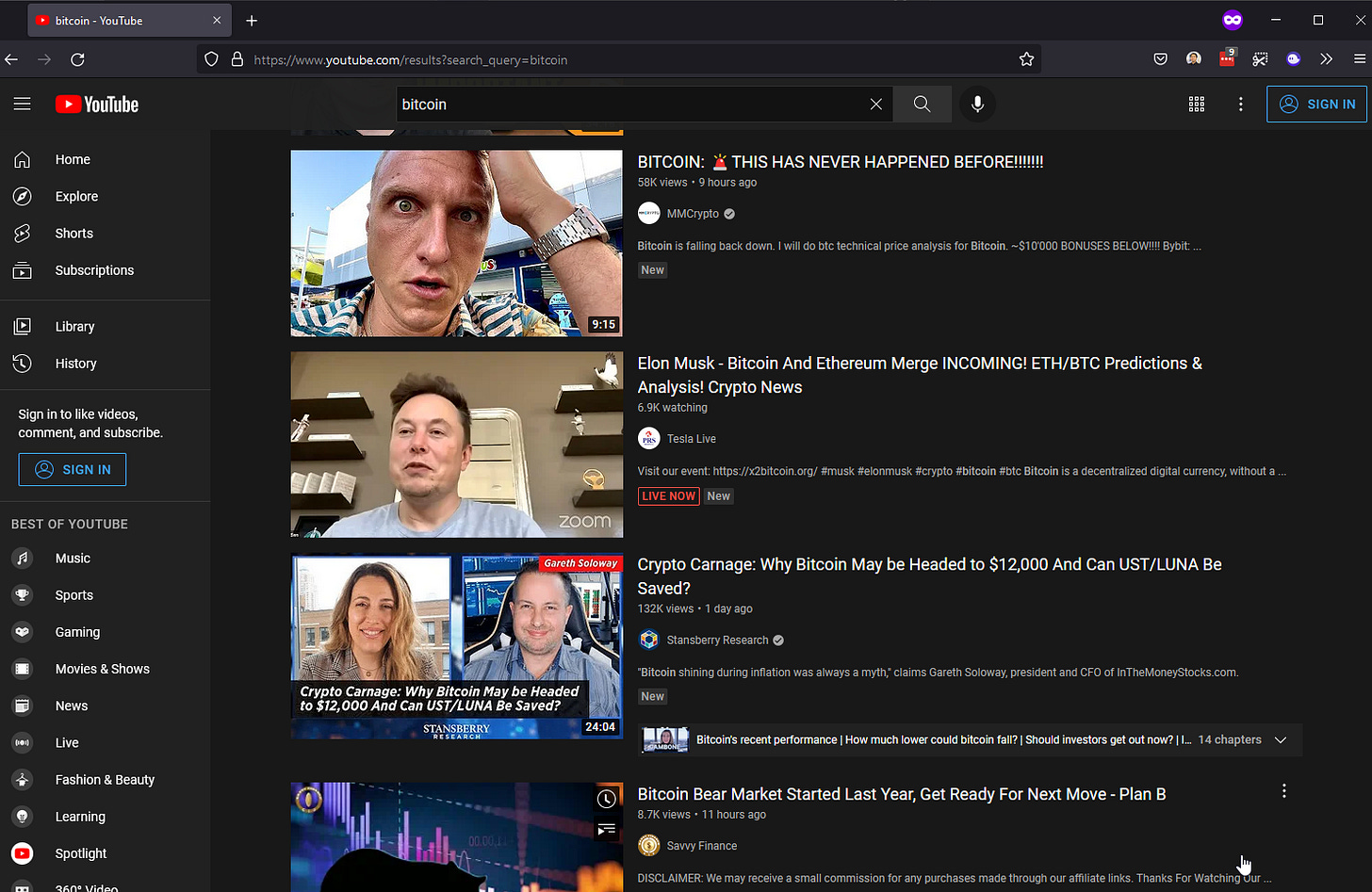Select the Movies & Shows icon
The height and width of the screenshot is (892, 1372).
[x=23, y=669]
